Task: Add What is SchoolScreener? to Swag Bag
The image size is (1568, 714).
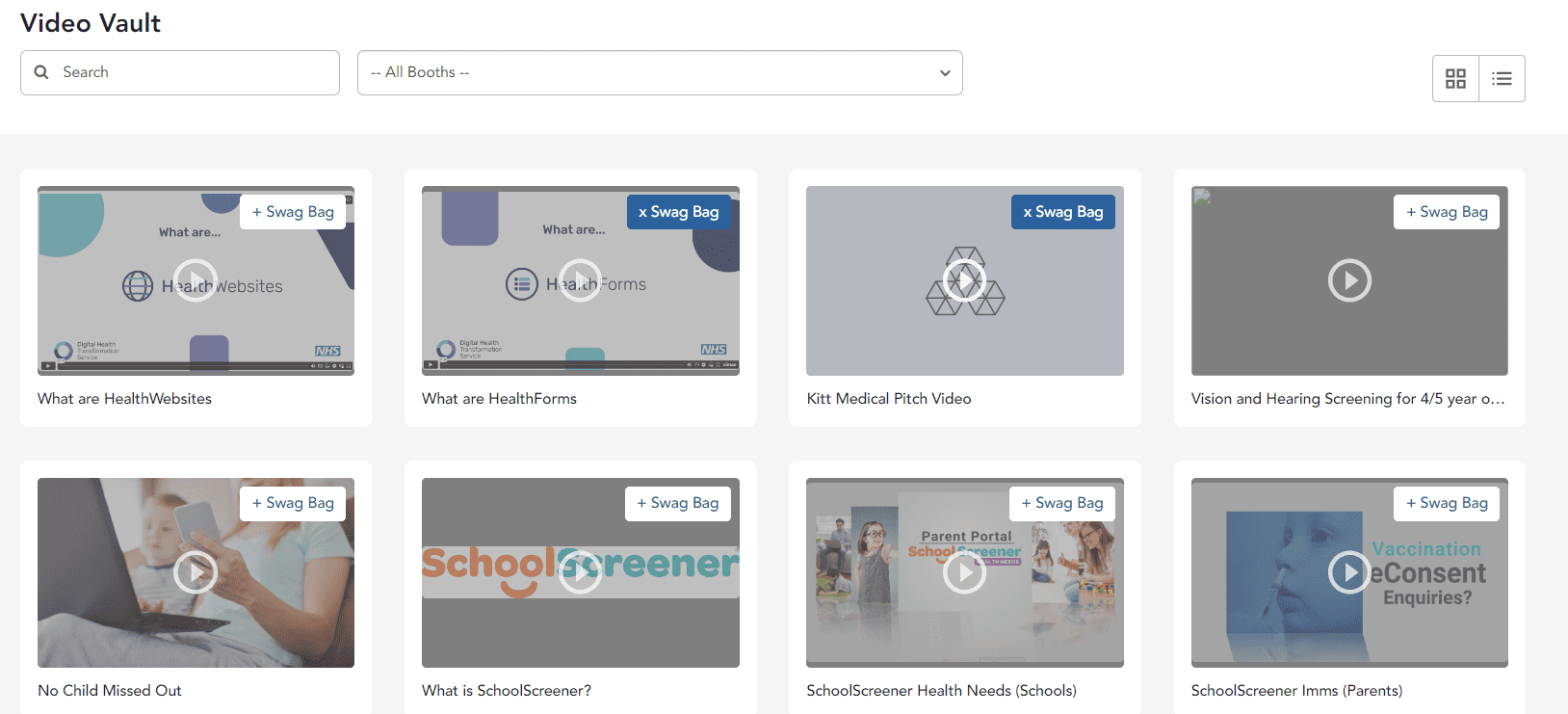Action: tap(678, 503)
